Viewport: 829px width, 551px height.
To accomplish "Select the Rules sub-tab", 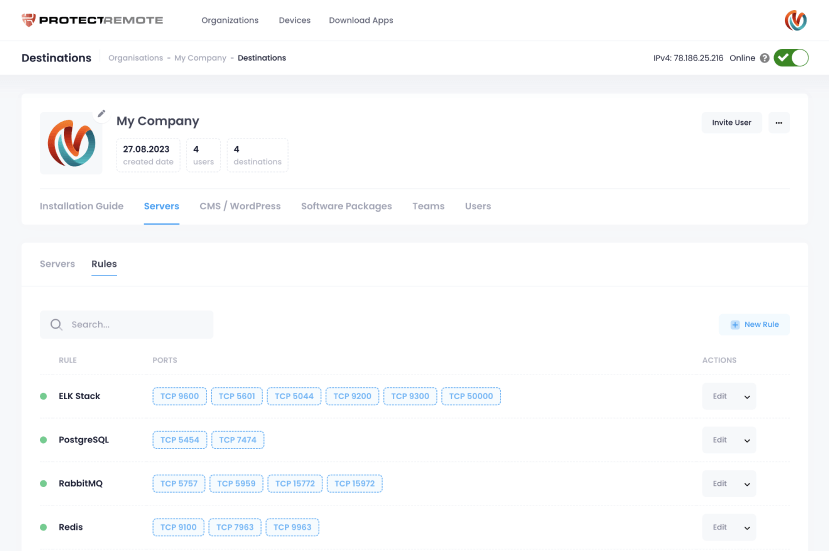I will coord(104,264).
